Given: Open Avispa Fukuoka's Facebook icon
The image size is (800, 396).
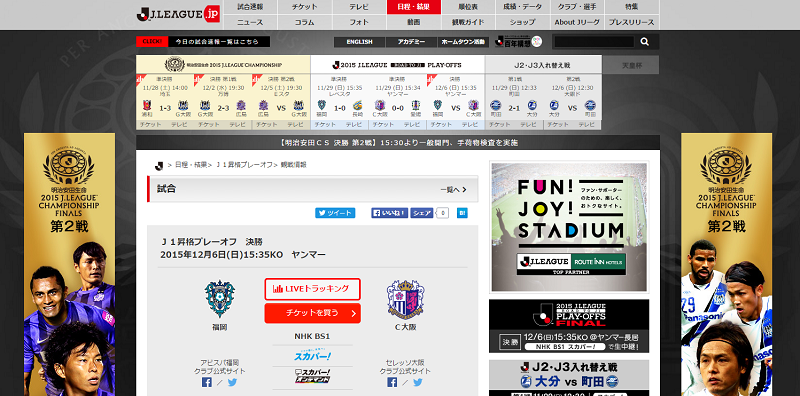Looking at the screenshot, I should pos(207,382).
